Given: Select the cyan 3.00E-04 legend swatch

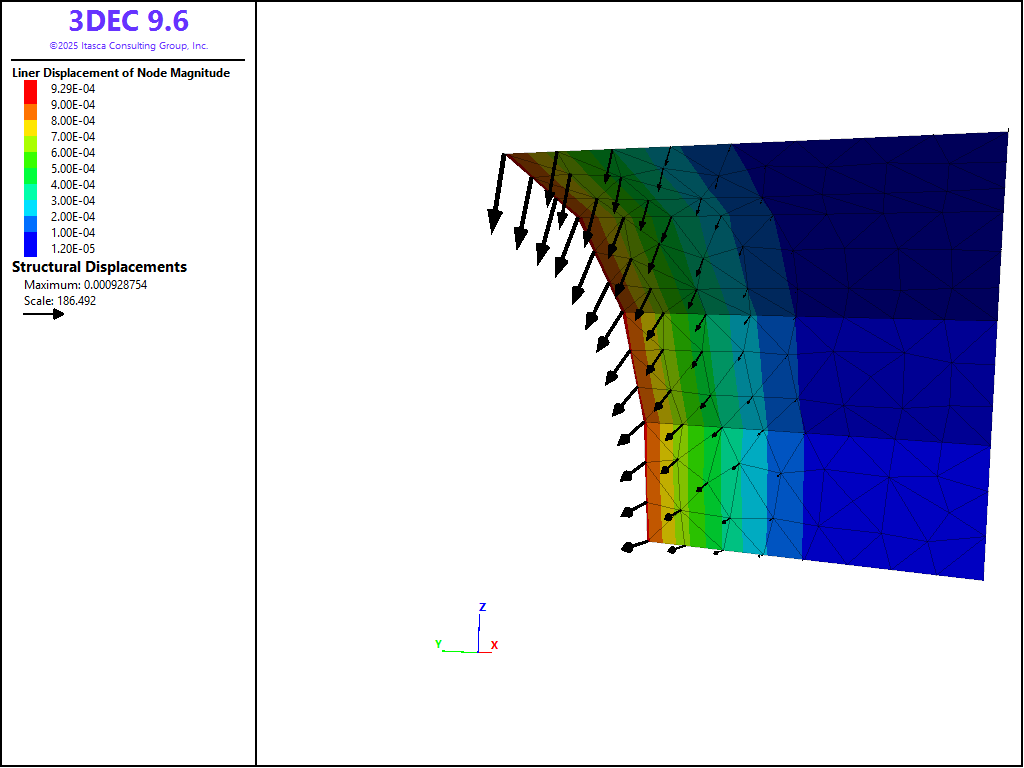Looking at the screenshot, I should tap(30, 200).
